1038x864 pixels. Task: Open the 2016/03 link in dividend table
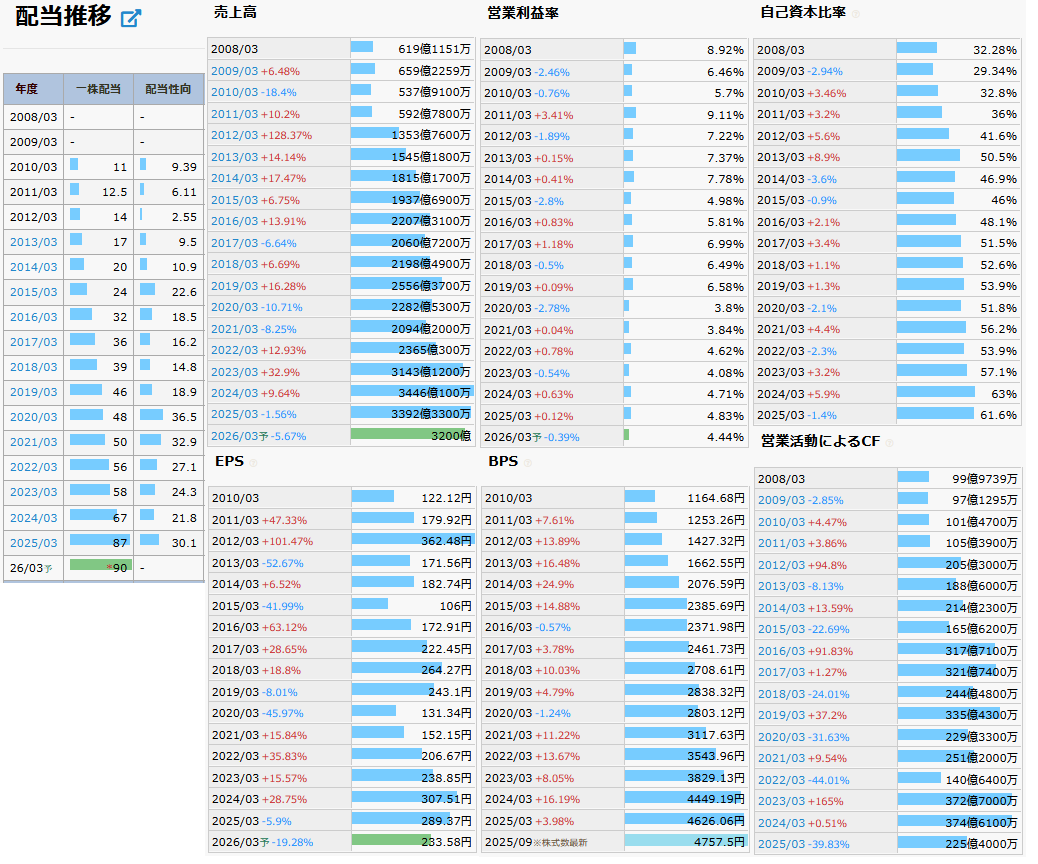click(x=34, y=317)
